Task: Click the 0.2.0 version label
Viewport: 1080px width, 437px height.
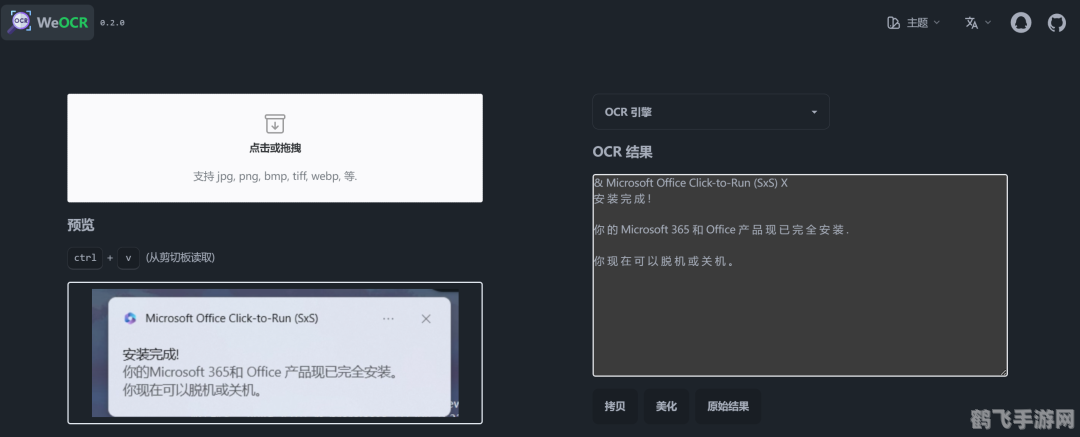Action: tap(112, 23)
